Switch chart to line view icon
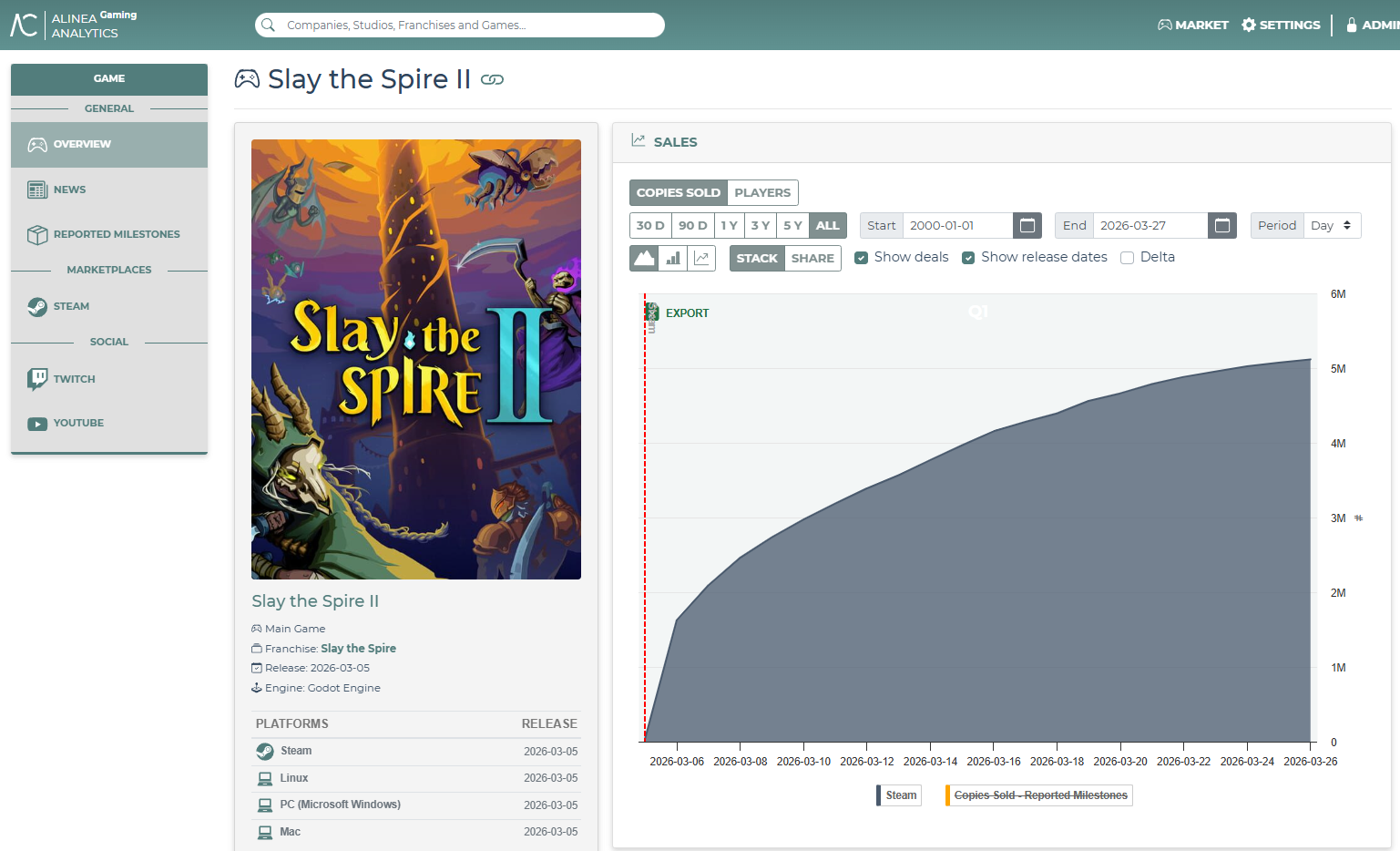The width and height of the screenshot is (1400, 851). point(701,258)
